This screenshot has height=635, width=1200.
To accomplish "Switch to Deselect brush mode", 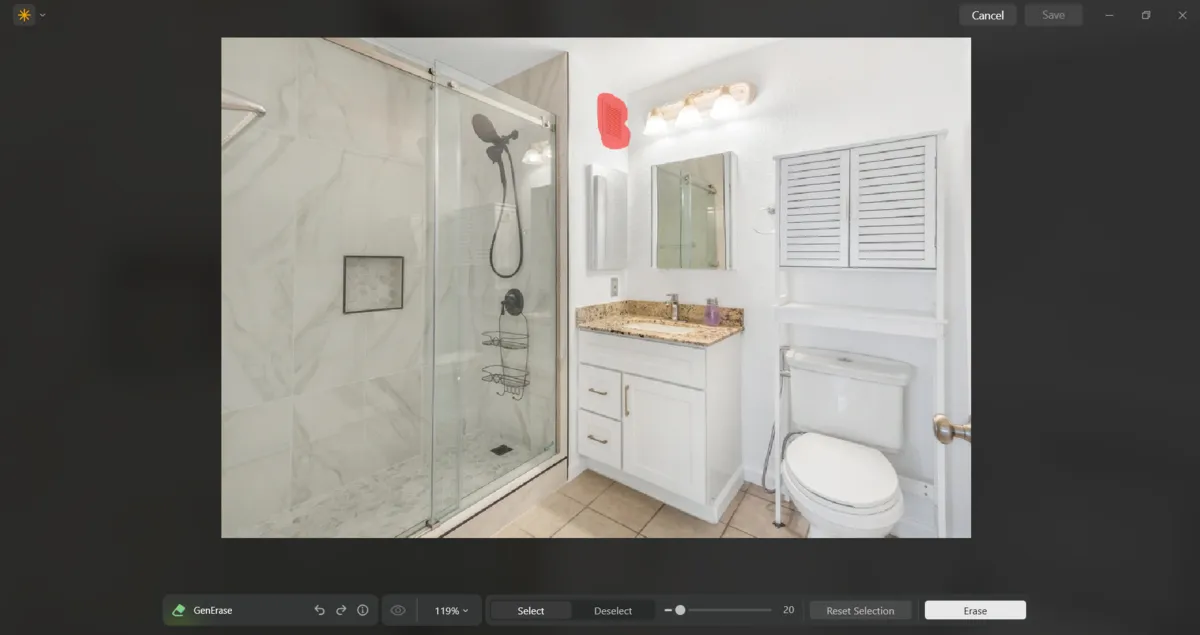I will (611, 610).
